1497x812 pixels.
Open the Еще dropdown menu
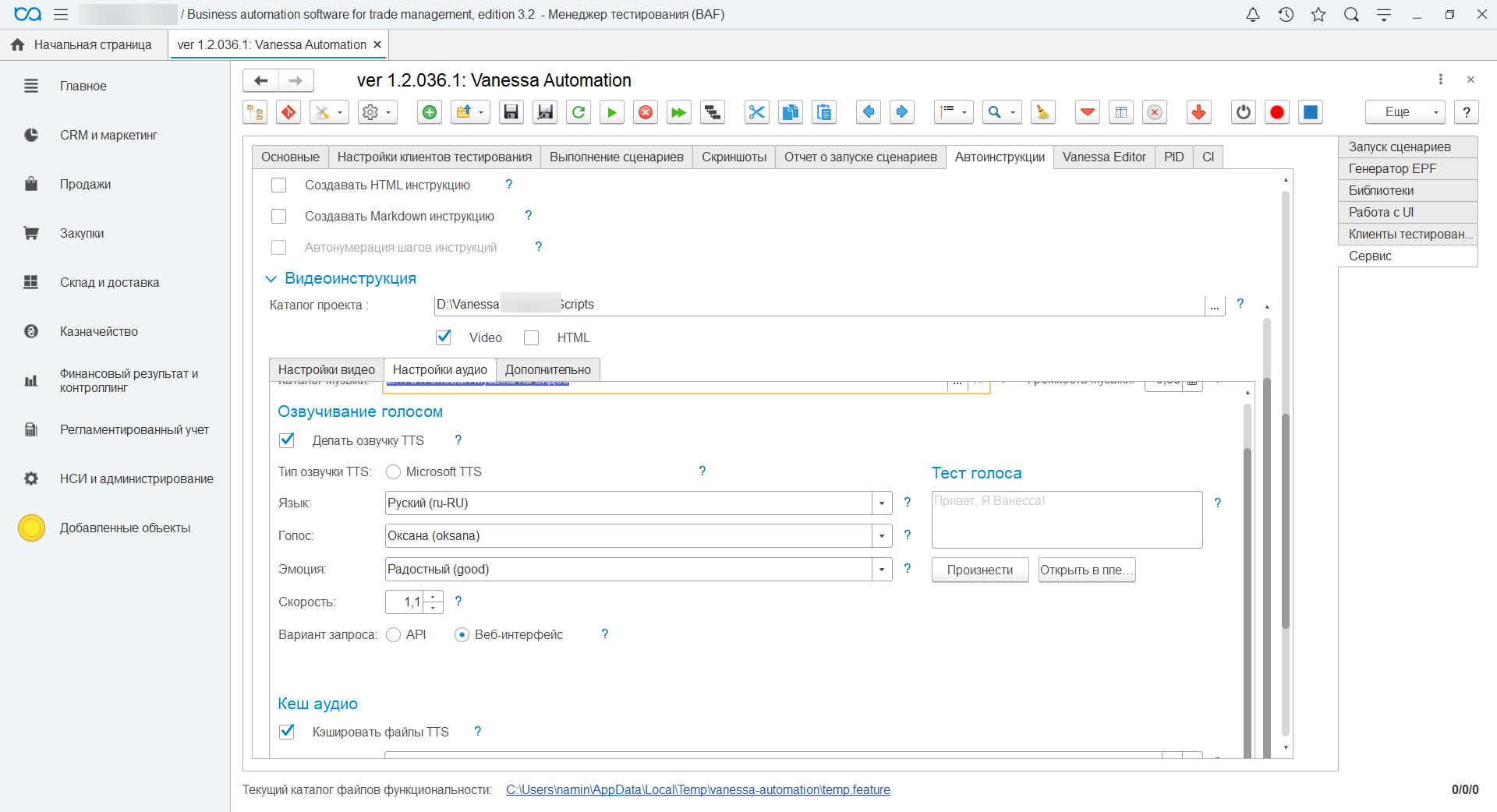(1405, 112)
